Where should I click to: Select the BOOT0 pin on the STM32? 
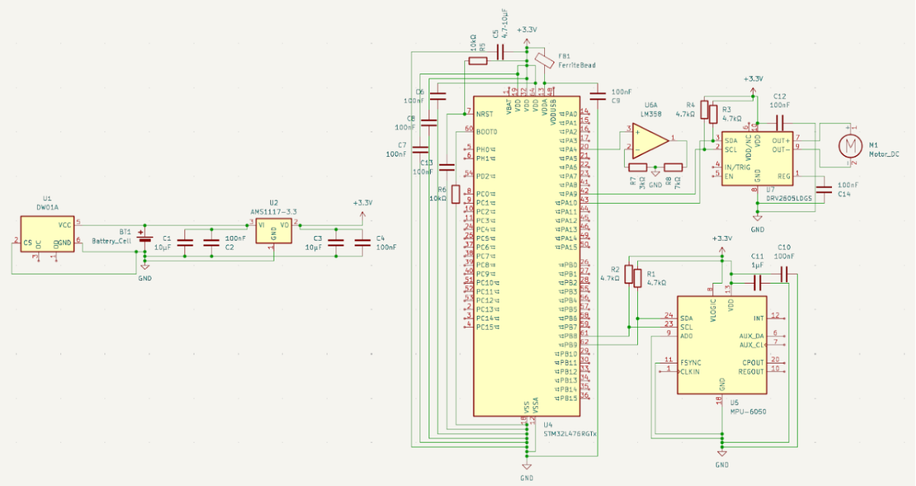(486, 131)
